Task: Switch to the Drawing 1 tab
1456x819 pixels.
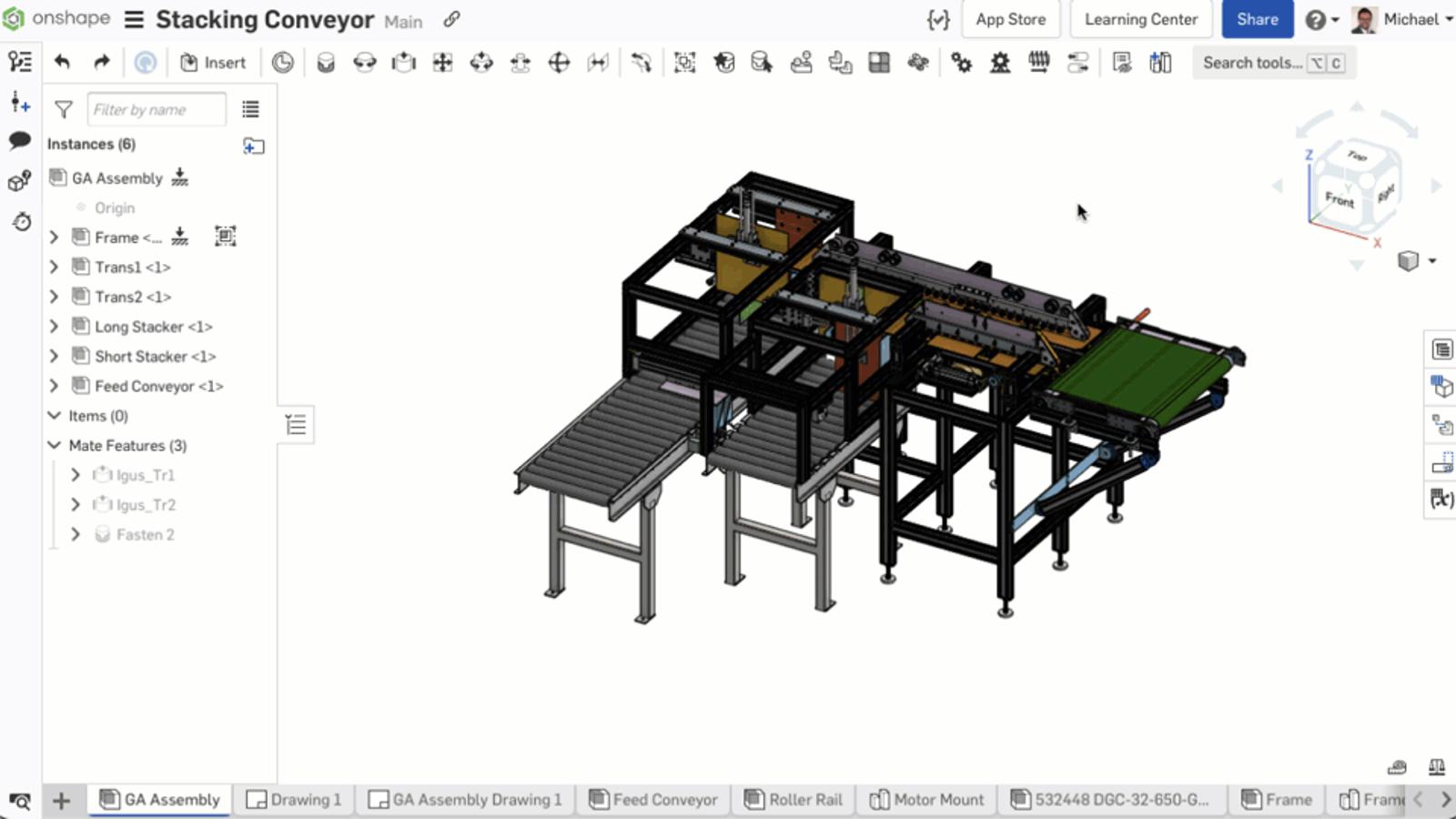Action: (294, 800)
